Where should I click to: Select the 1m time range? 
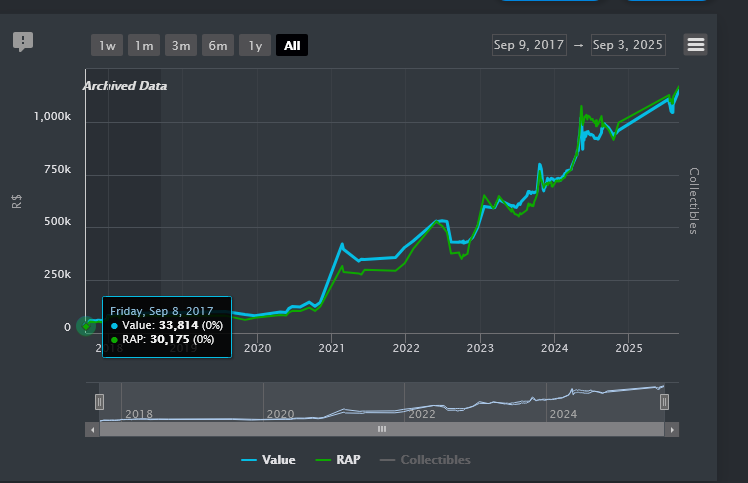pyautogui.click(x=144, y=45)
